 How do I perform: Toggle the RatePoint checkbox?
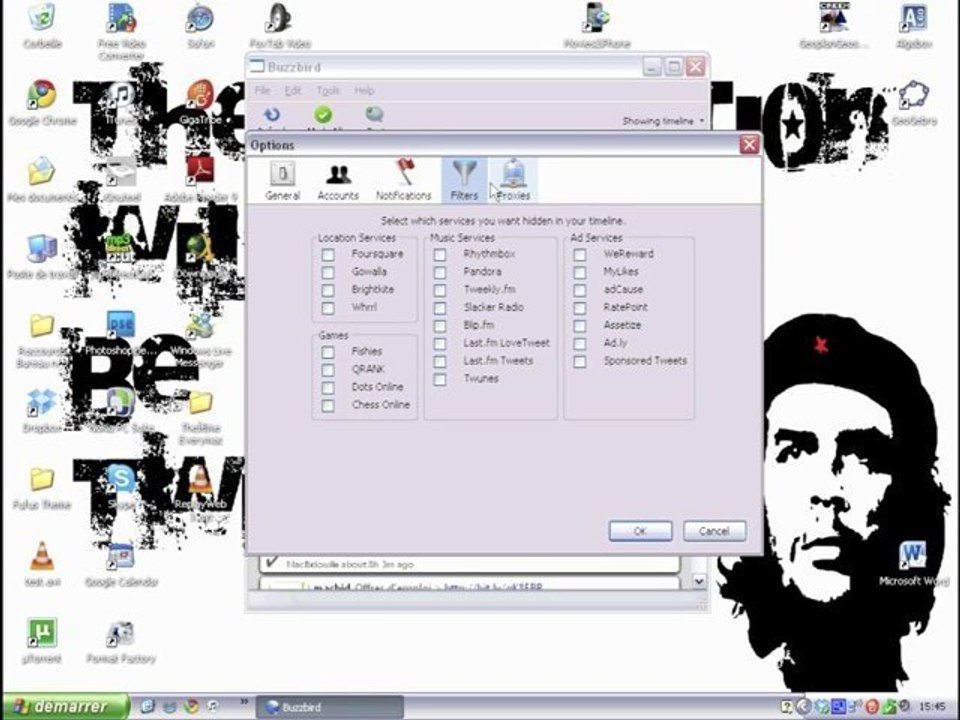click(x=579, y=307)
